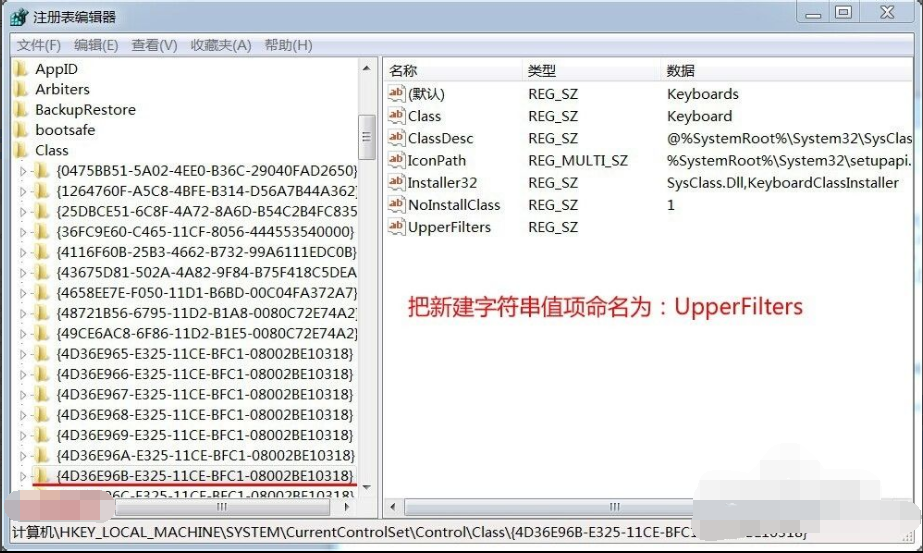Expand the {36FC9E60-C465-11CF key
This screenshot has height=553, width=923.
(23, 232)
